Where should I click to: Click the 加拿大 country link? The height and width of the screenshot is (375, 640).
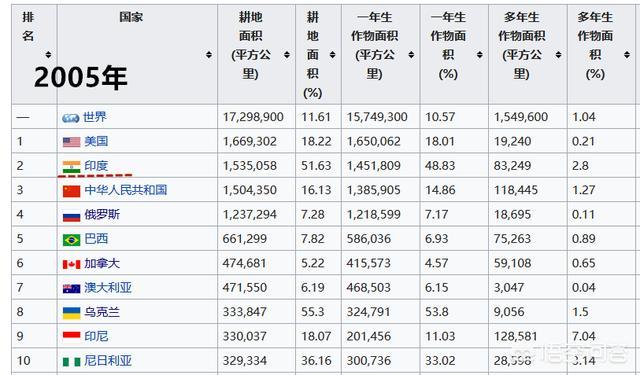[x=102, y=263]
